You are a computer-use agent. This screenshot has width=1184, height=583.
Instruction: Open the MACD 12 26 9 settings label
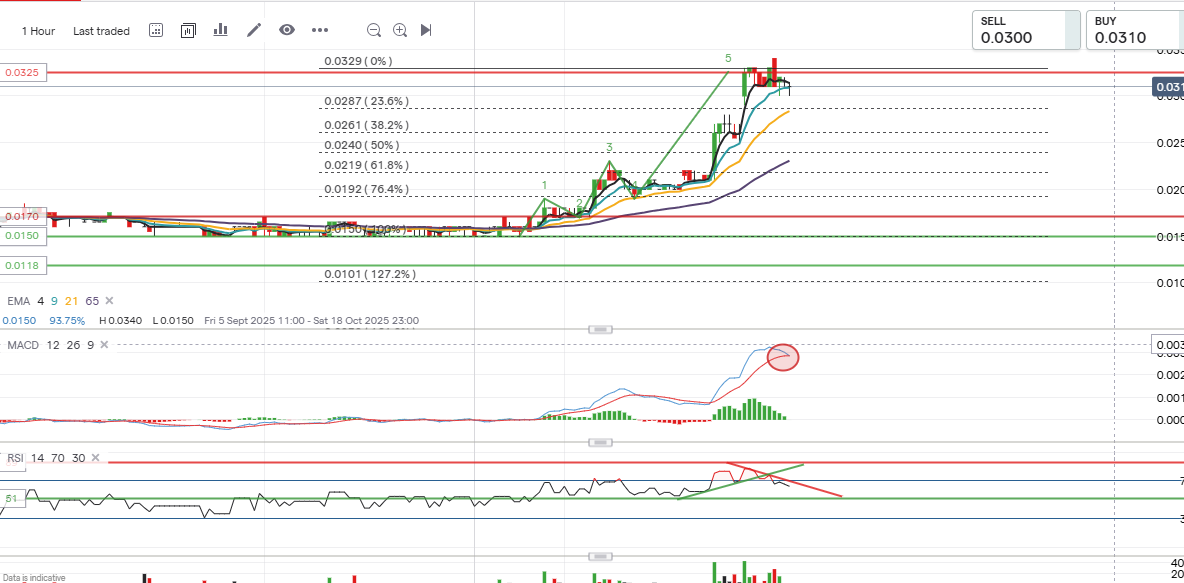tap(50, 345)
